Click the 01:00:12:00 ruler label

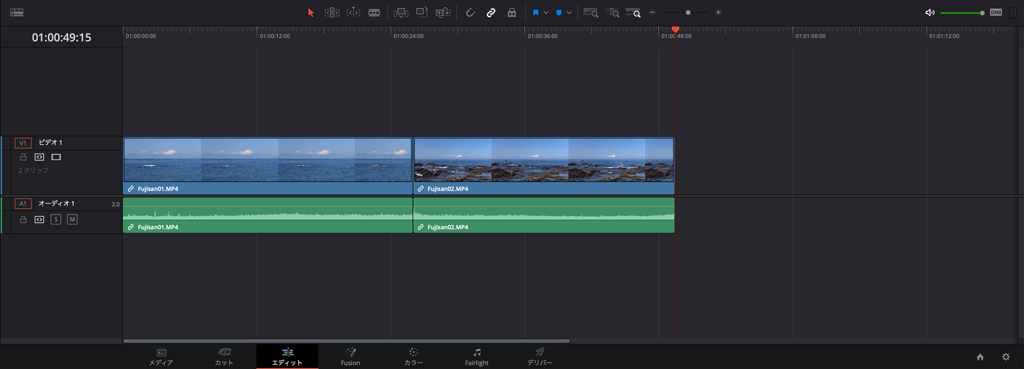click(x=275, y=37)
